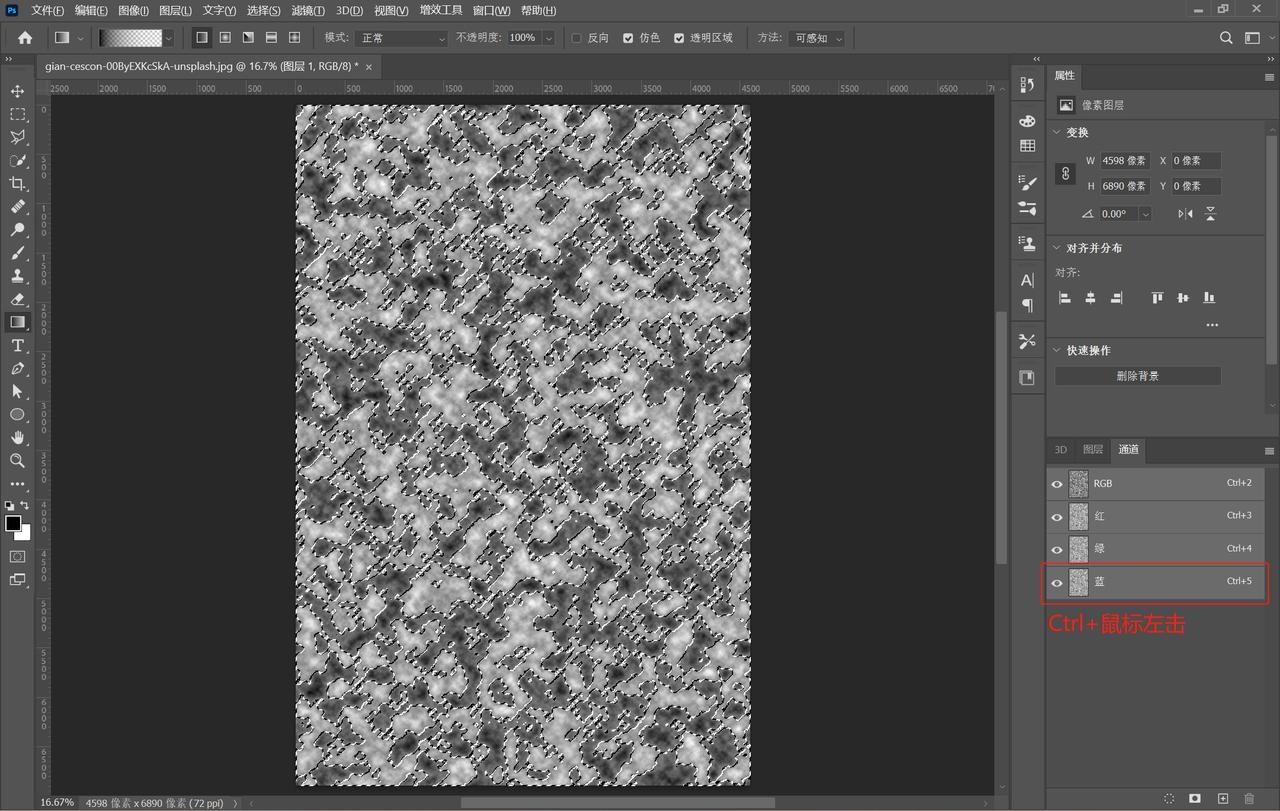This screenshot has height=811, width=1280.
Task: Switch to the 图层 (Layers) tab
Action: [1093, 450]
